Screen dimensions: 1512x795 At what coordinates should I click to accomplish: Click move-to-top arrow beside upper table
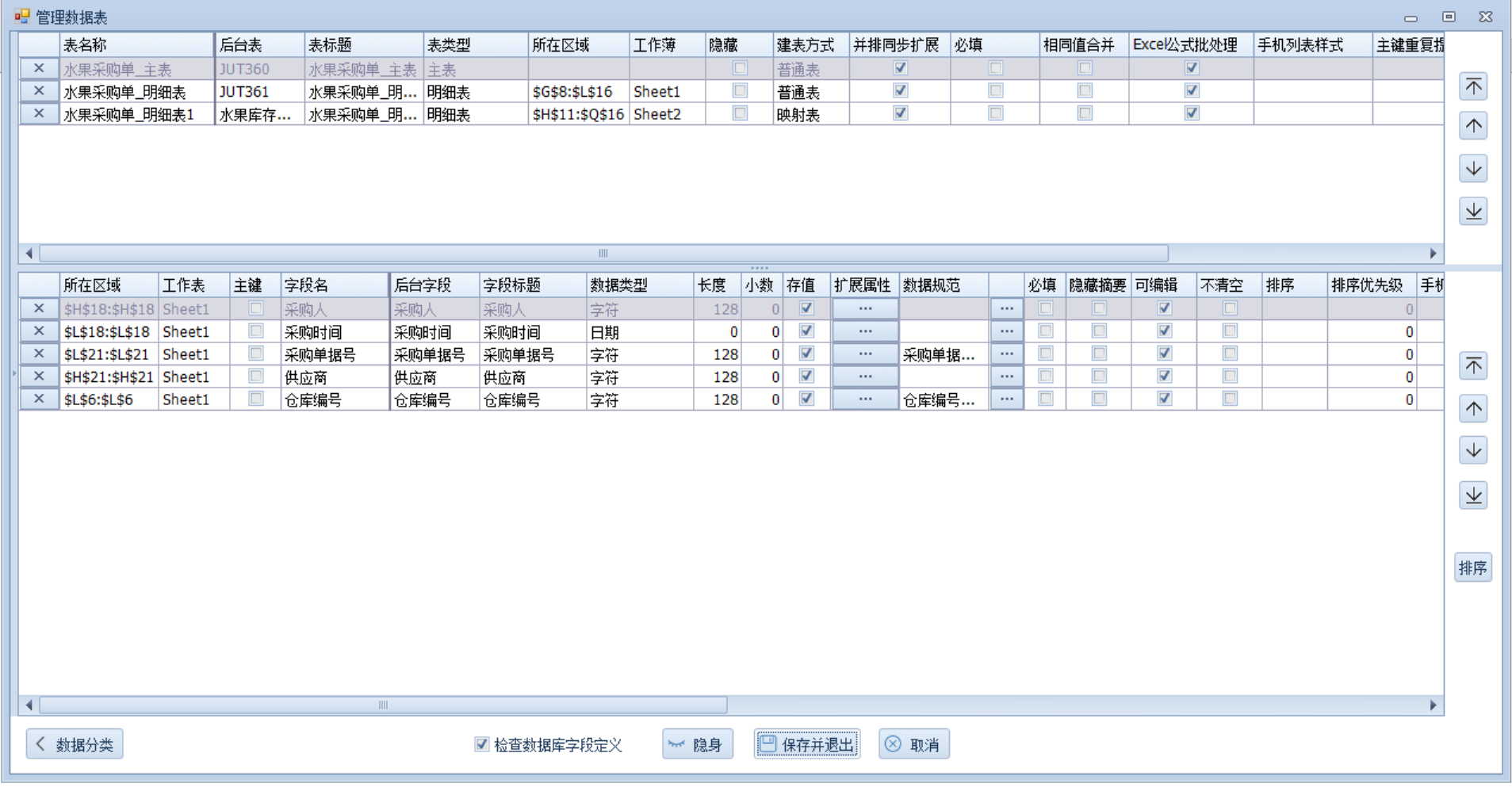[1473, 86]
